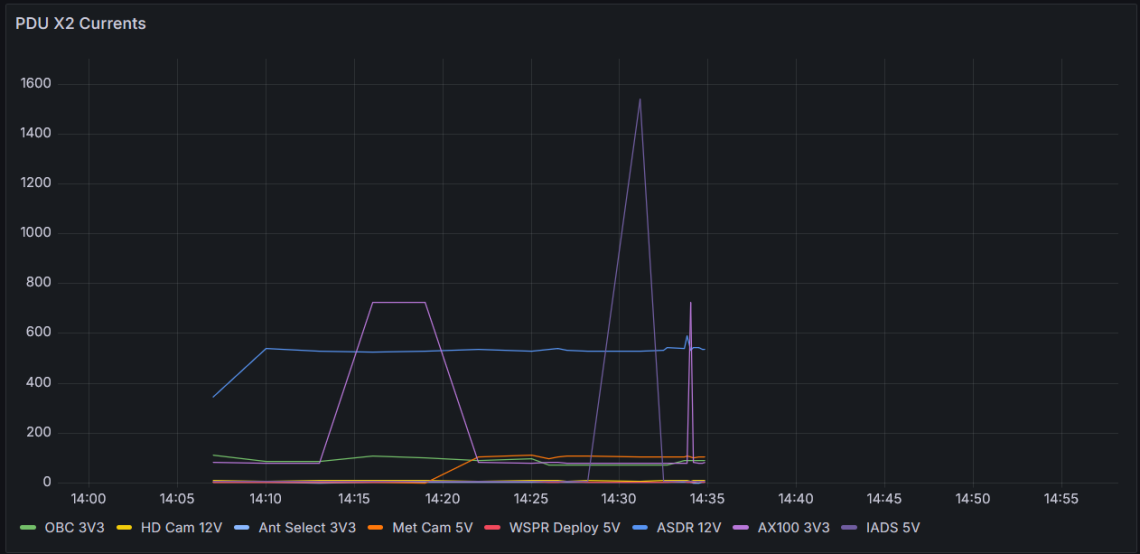Toggle the HD Cam 12V legend series
This screenshot has width=1140, height=554.
pyautogui.click(x=180, y=528)
